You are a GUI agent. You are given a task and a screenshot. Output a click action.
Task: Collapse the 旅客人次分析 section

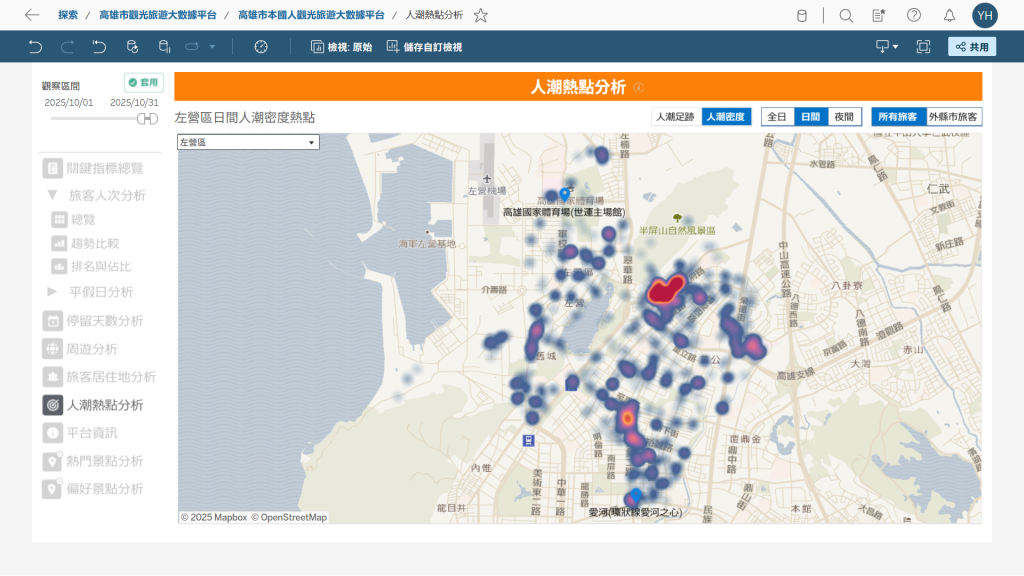tap(52, 195)
